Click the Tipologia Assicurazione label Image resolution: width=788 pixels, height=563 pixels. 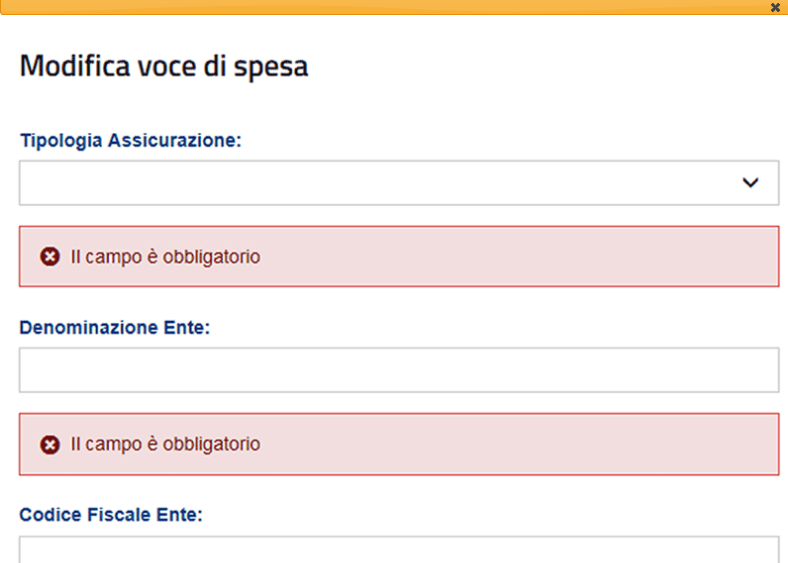[130, 140]
